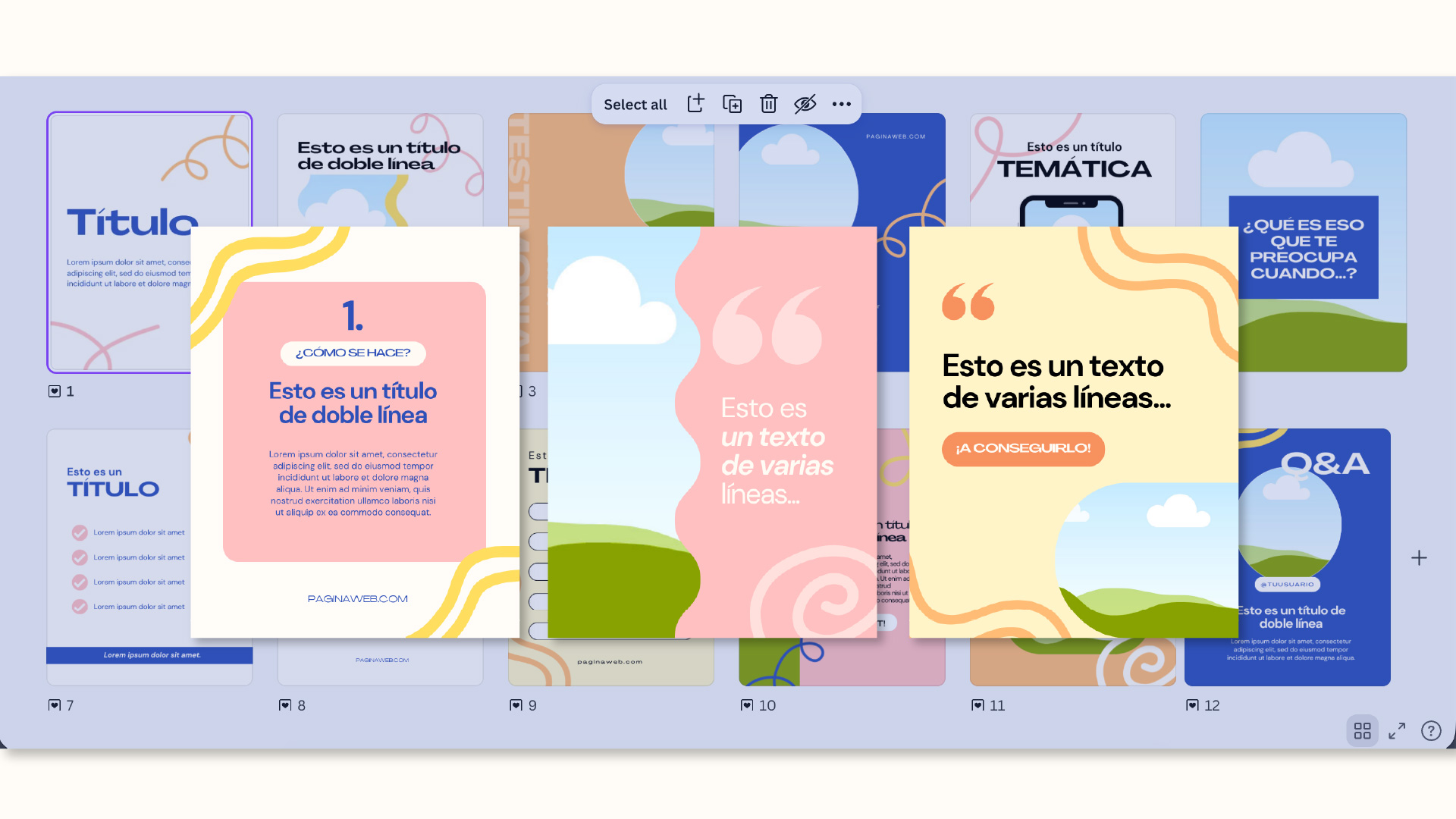
Task: Open the notes icon beside page 11
Action: (977, 705)
